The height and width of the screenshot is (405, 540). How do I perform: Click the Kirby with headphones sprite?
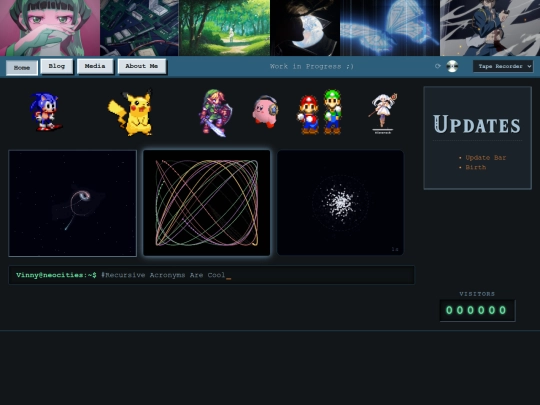pos(265,112)
